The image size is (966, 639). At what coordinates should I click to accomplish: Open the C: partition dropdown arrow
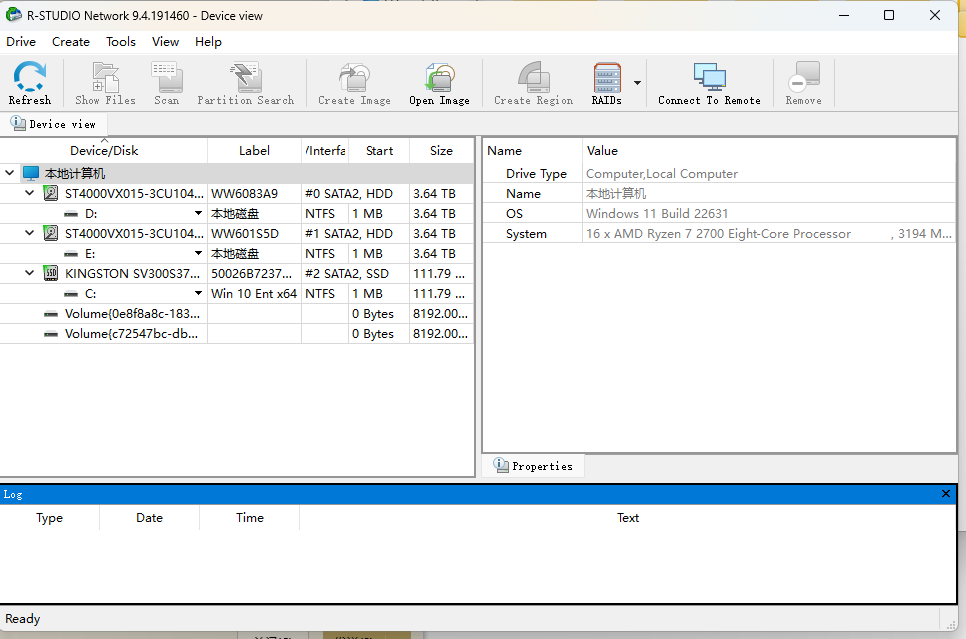pyautogui.click(x=198, y=293)
